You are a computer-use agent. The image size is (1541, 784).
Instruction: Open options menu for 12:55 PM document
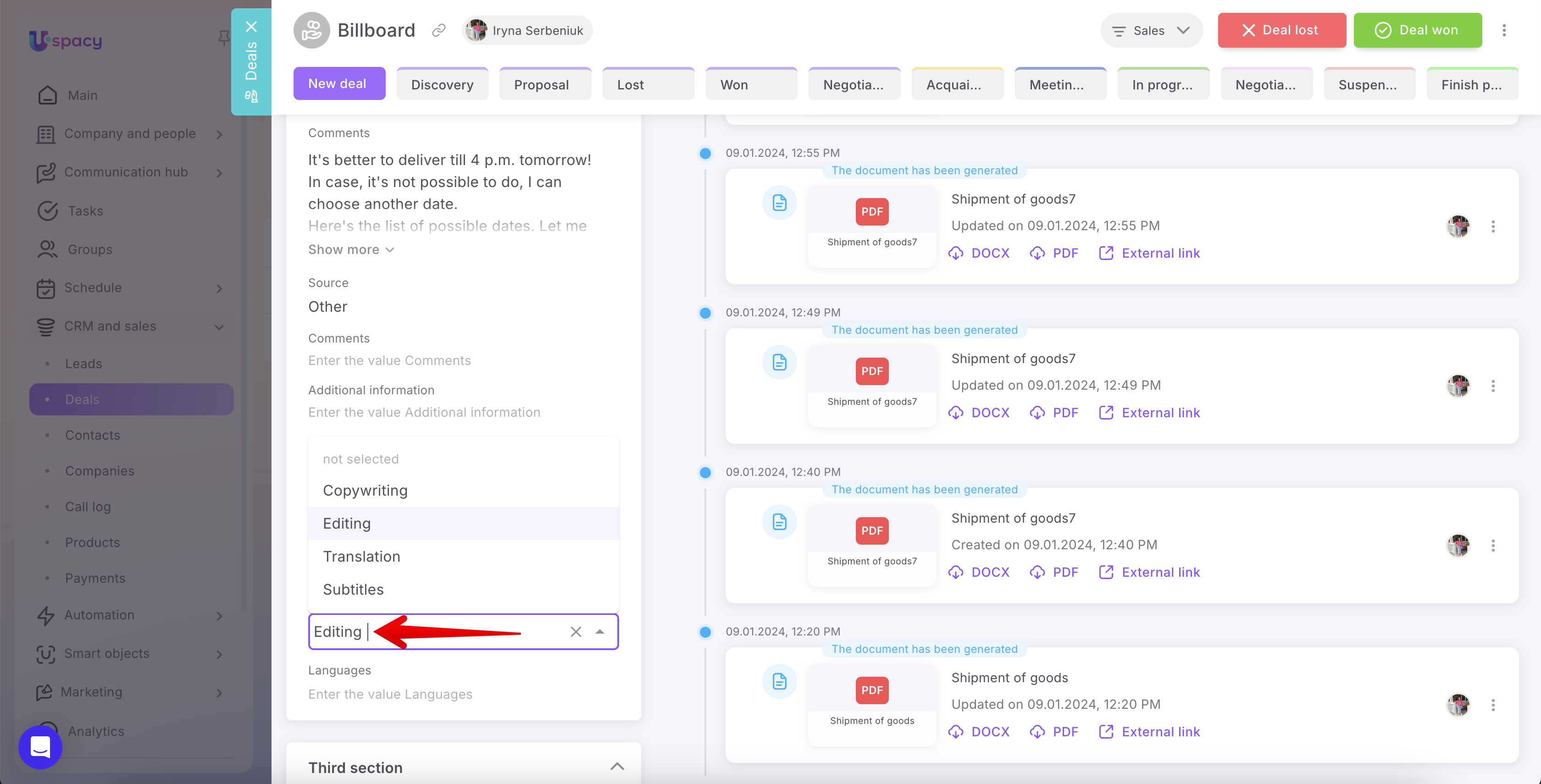click(1493, 226)
